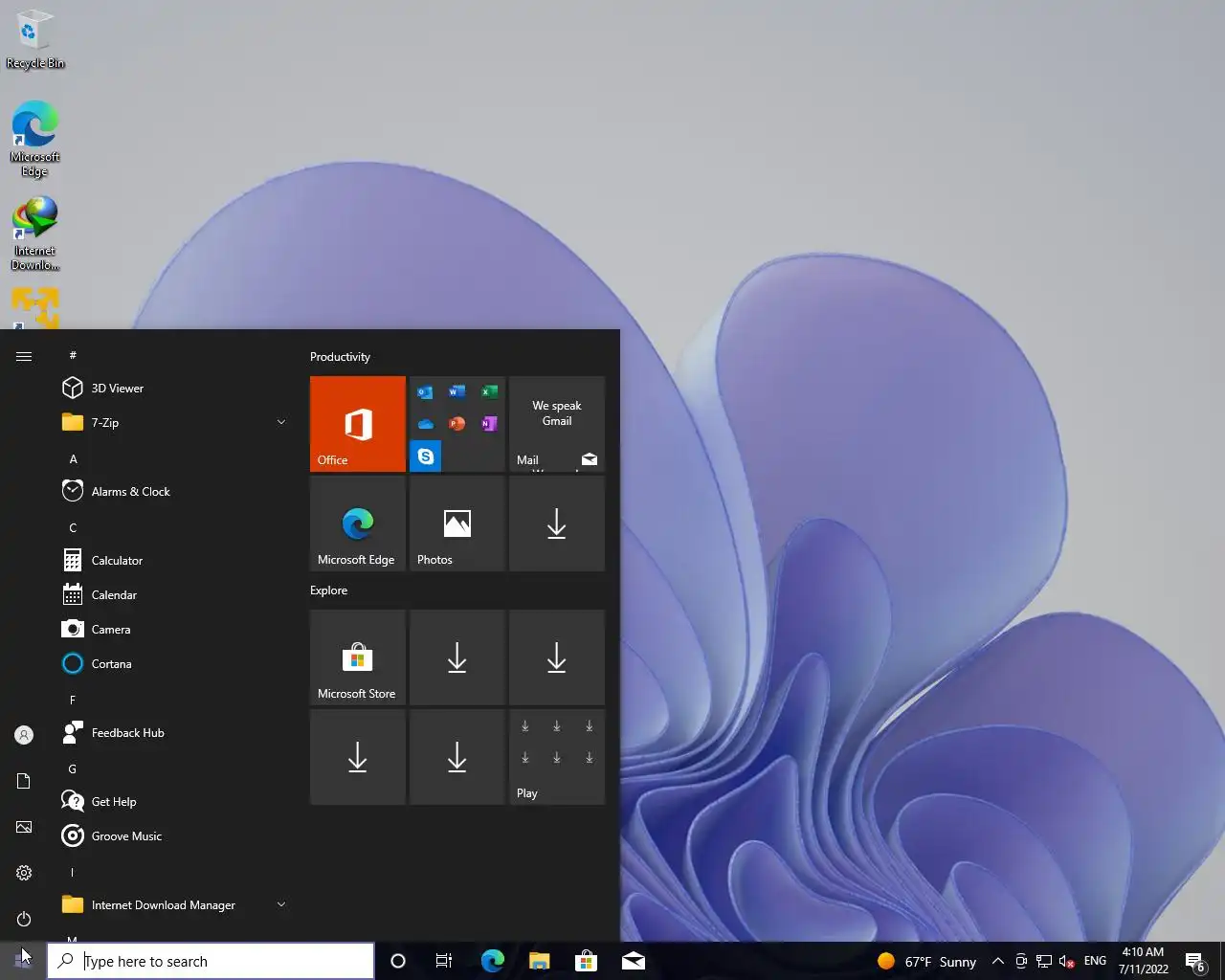Open the Skype tile in Productivity
The height and width of the screenshot is (980, 1225).
pyautogui.click(x=425, y=457)
